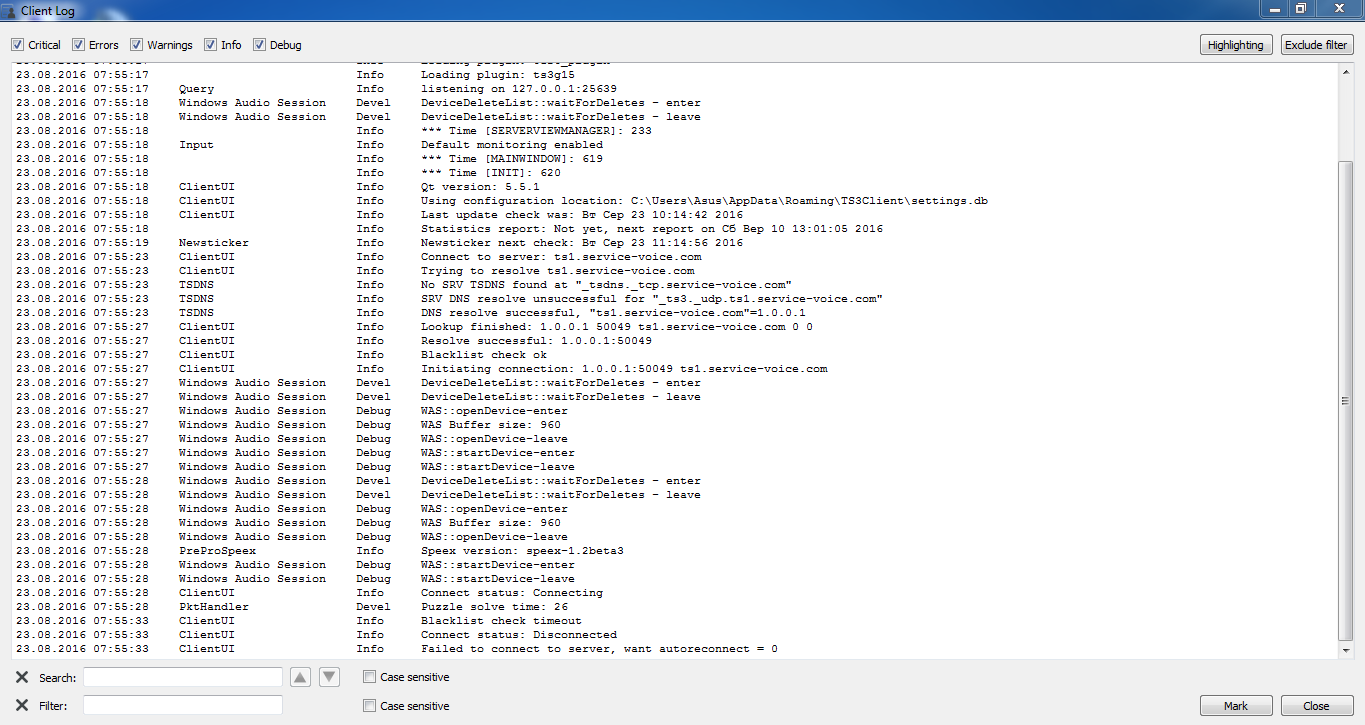
Task: Jump to next search result with down arrow
Action: pos(330,677)
